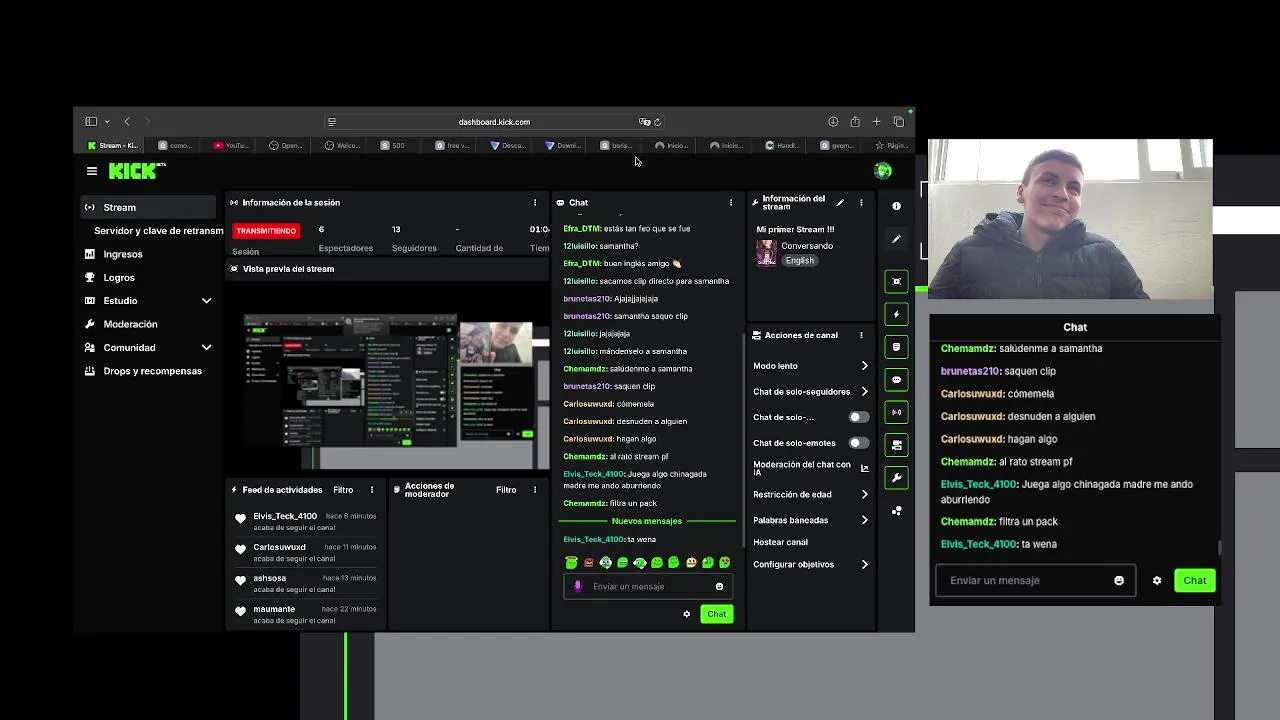Open Restricción de edad options arrow
The width and height of the screenshot is (1280, 720).
(x=864, y=494)
